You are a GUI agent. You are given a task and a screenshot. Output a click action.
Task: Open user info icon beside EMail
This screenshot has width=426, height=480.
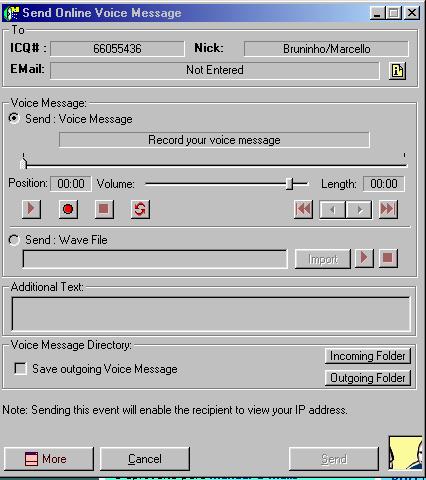click(x=398, y=71)
